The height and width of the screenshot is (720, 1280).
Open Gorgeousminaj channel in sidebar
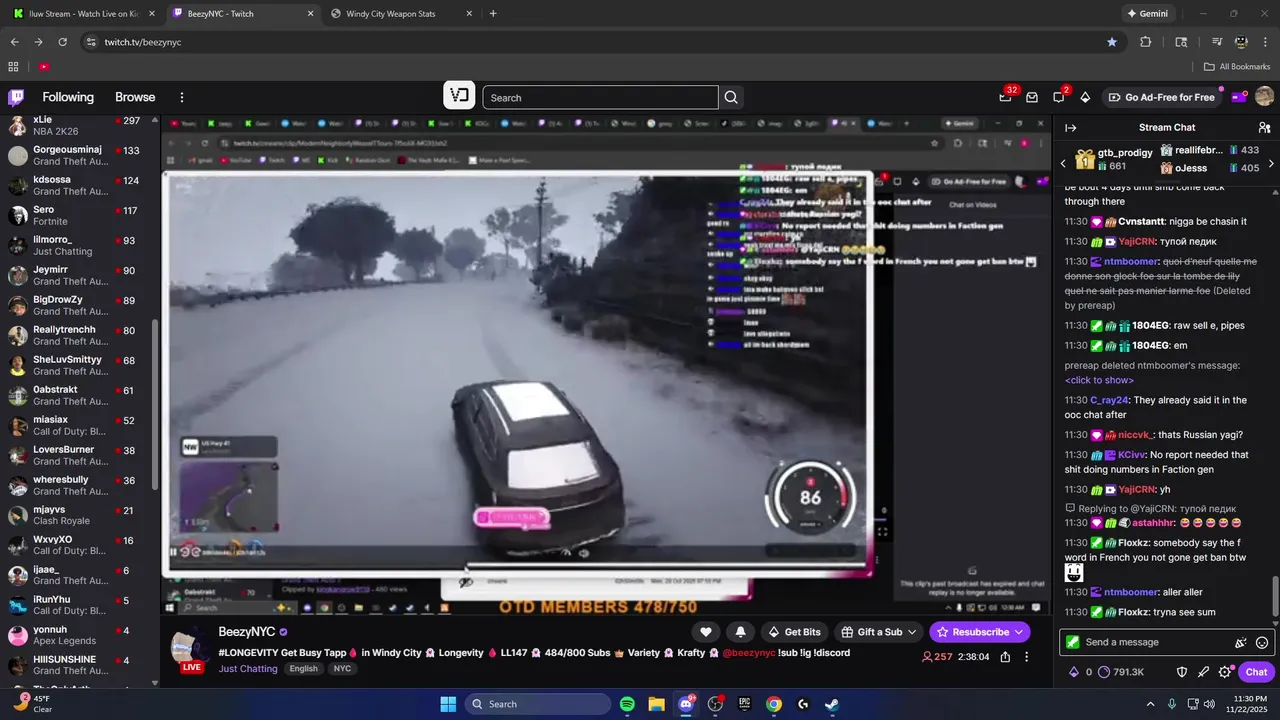[x=78, y=156]
